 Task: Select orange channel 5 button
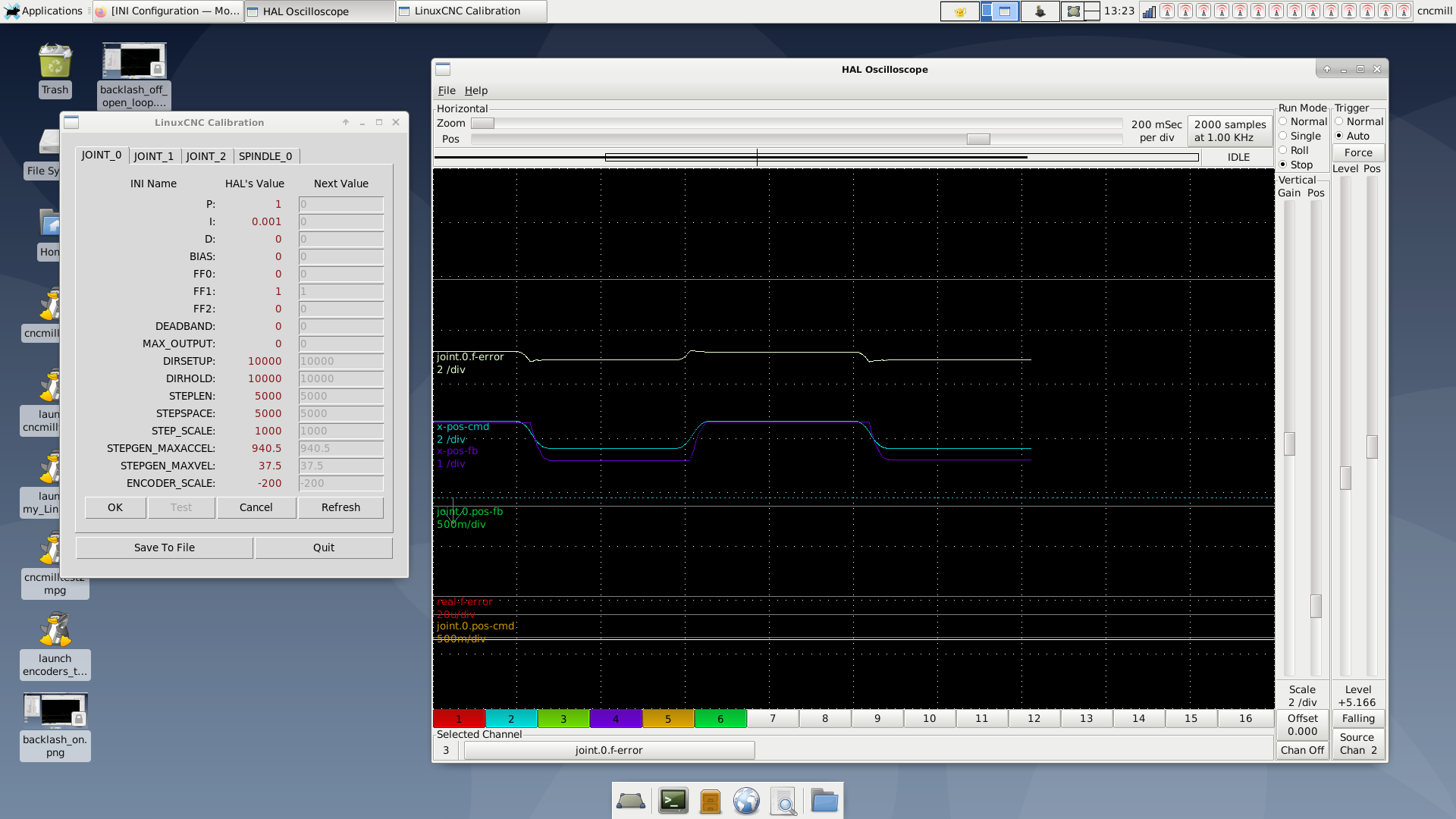click(x=668, y=719)
